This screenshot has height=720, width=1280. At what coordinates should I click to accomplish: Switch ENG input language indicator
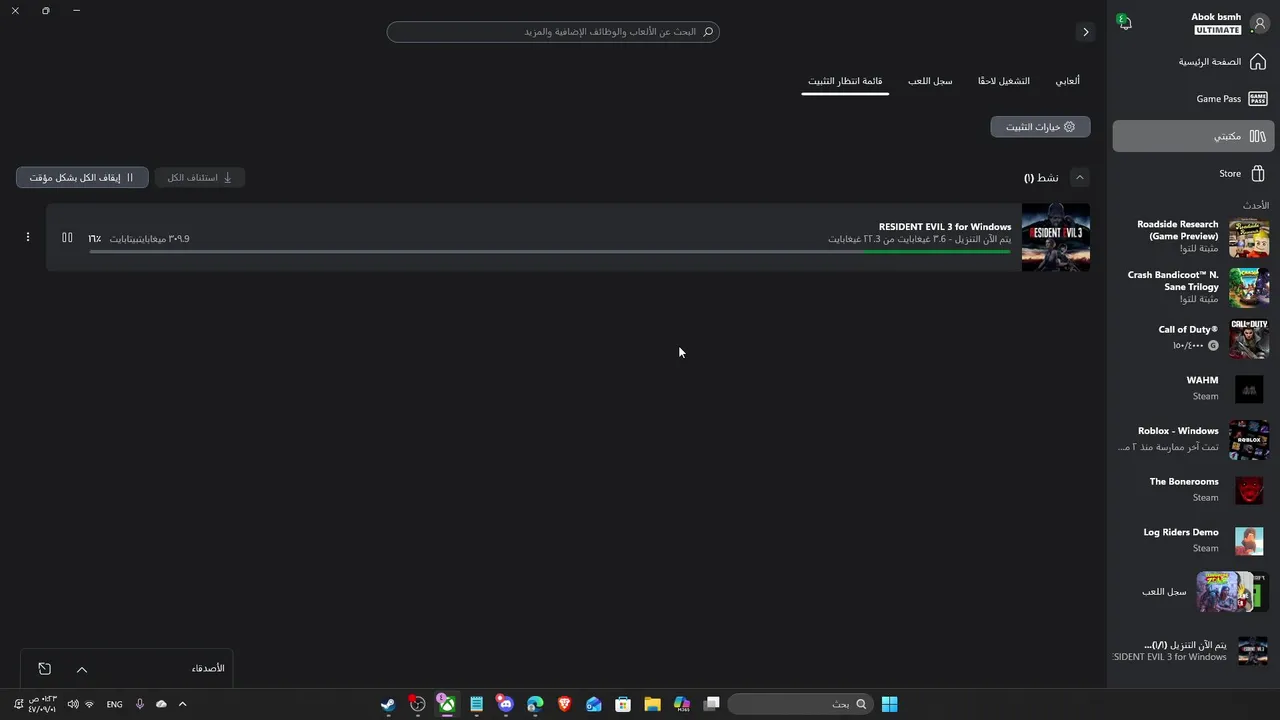114,704
